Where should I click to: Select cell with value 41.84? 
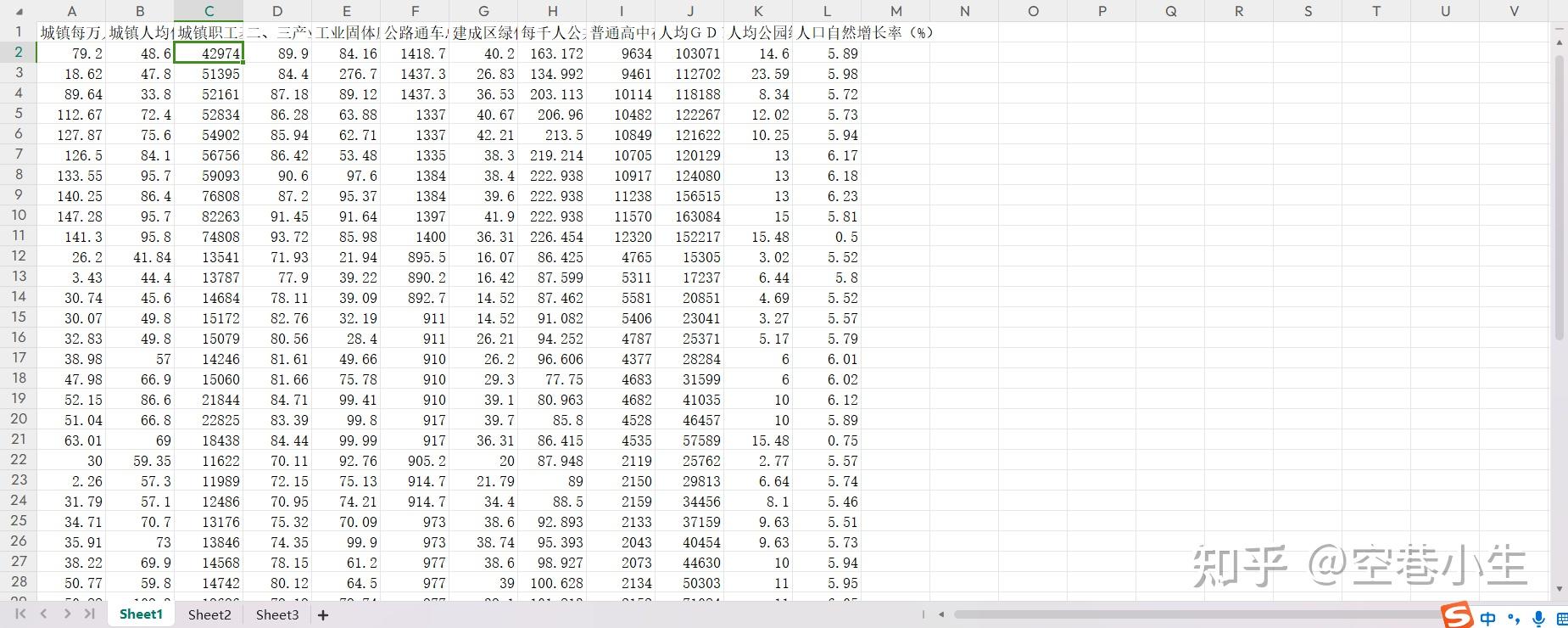coord(140,257)
